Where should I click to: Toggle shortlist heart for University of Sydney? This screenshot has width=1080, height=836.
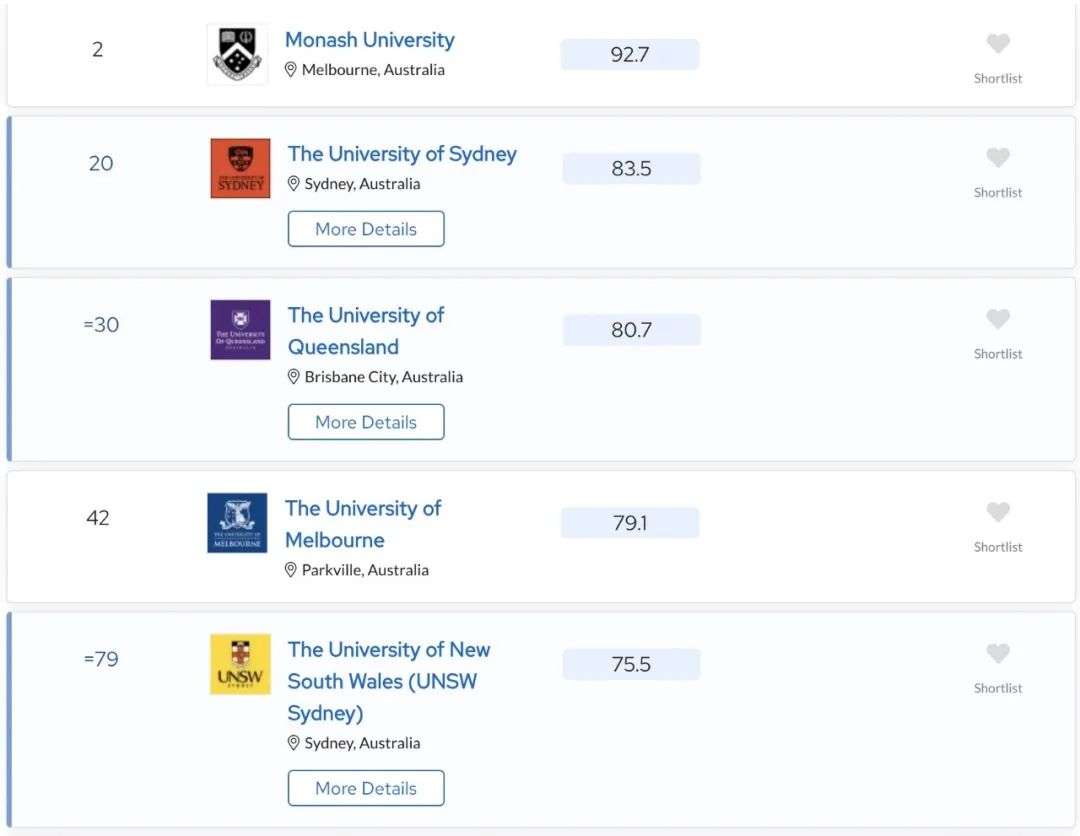997,158
